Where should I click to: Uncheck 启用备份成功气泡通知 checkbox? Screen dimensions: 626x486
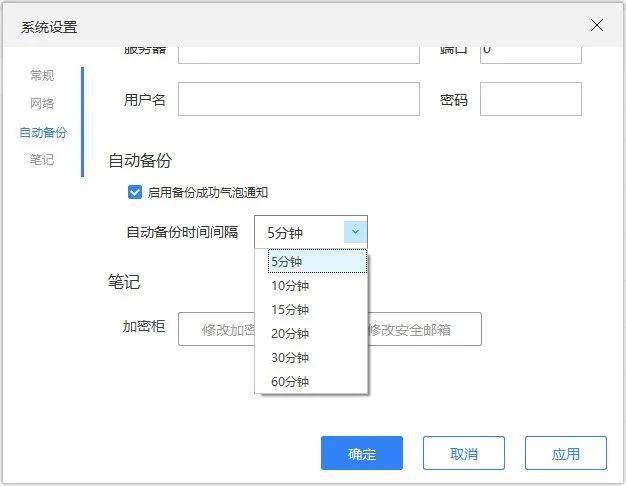[135, 192]
